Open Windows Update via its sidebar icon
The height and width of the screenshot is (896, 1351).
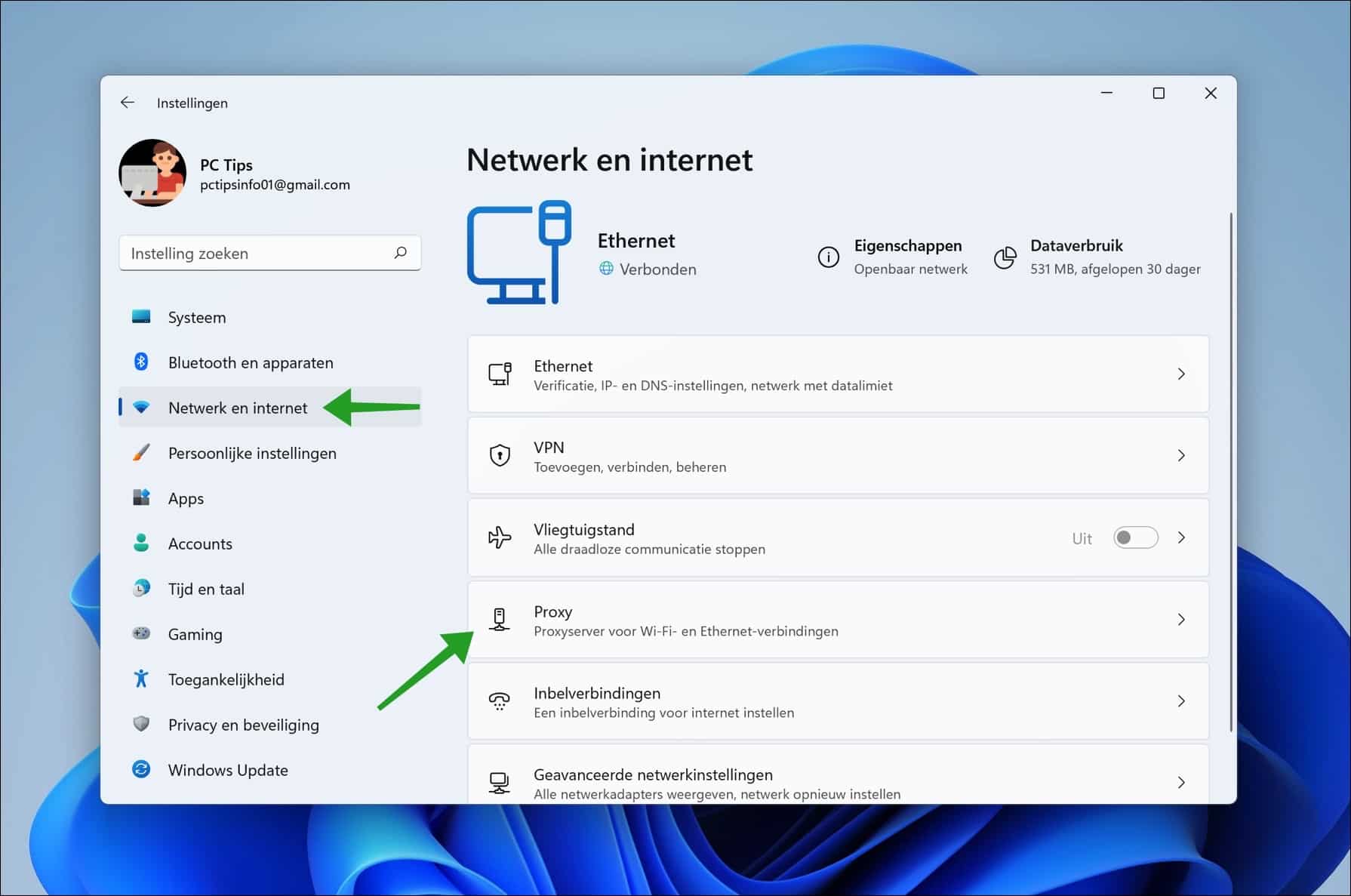[x=143, y=770]
